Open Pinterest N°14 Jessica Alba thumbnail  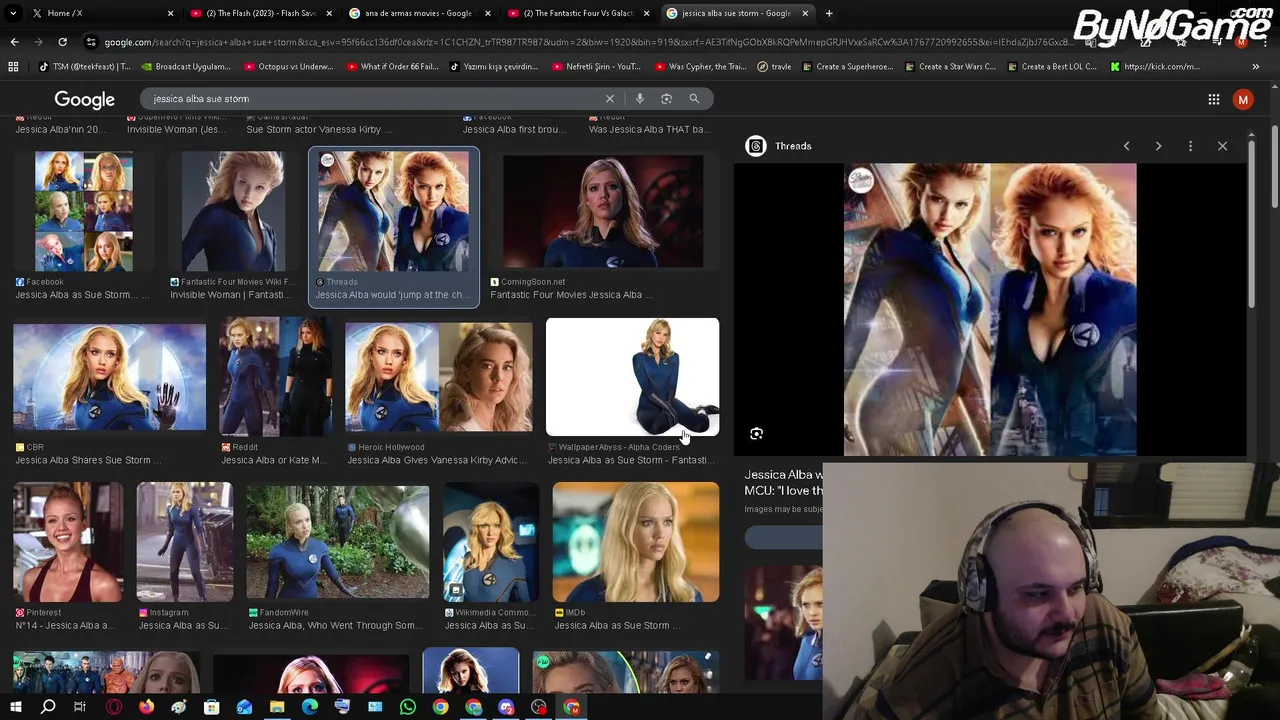coord(68,540)
